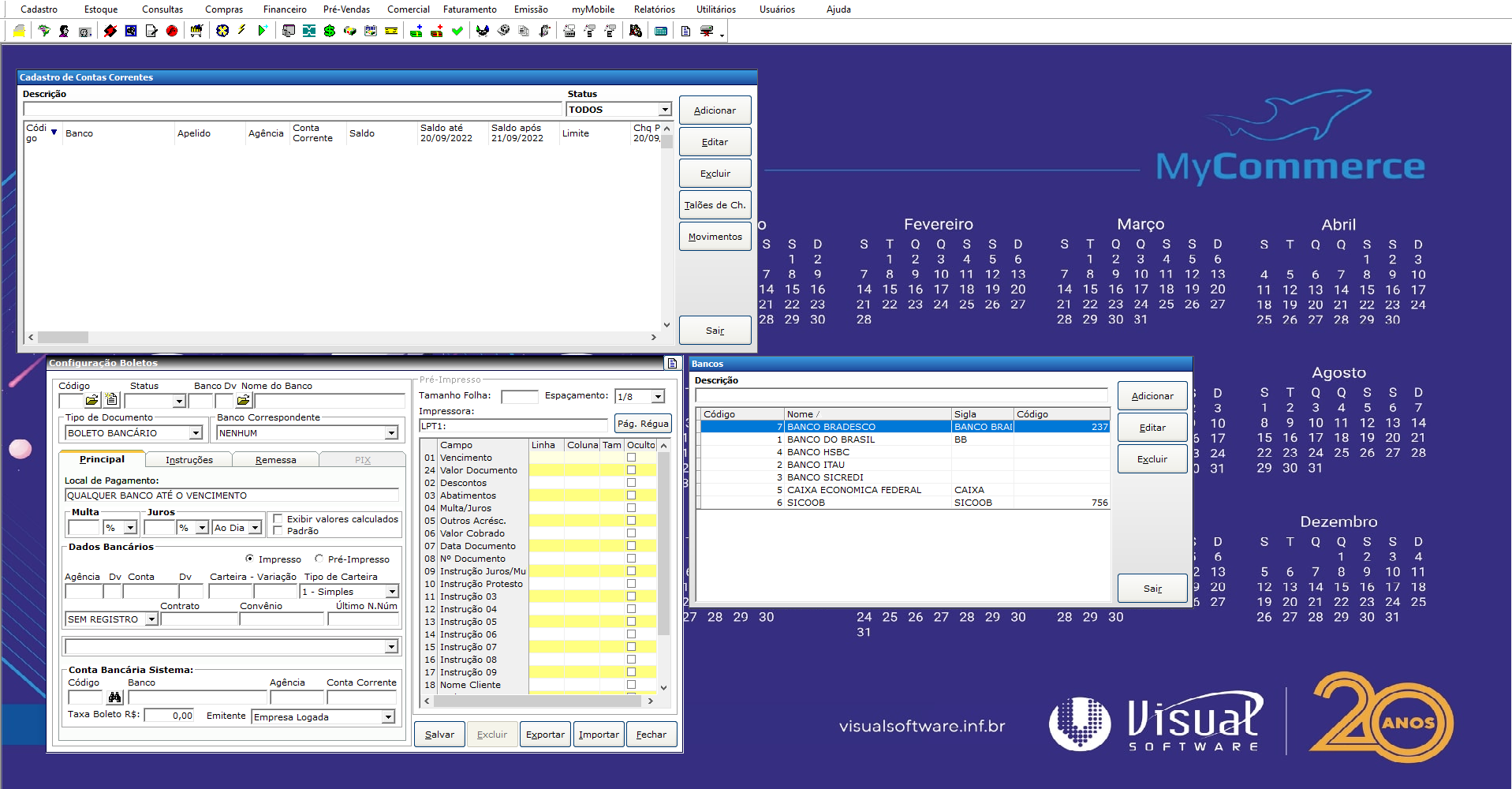Click the person profile toolbar icon

tap(64, 31)
